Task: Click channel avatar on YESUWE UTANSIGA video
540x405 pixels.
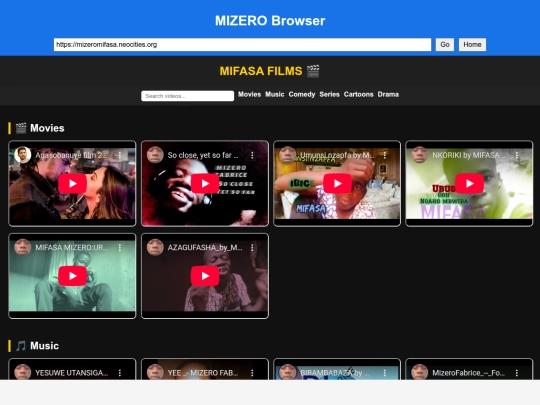Action: point(23,372)
